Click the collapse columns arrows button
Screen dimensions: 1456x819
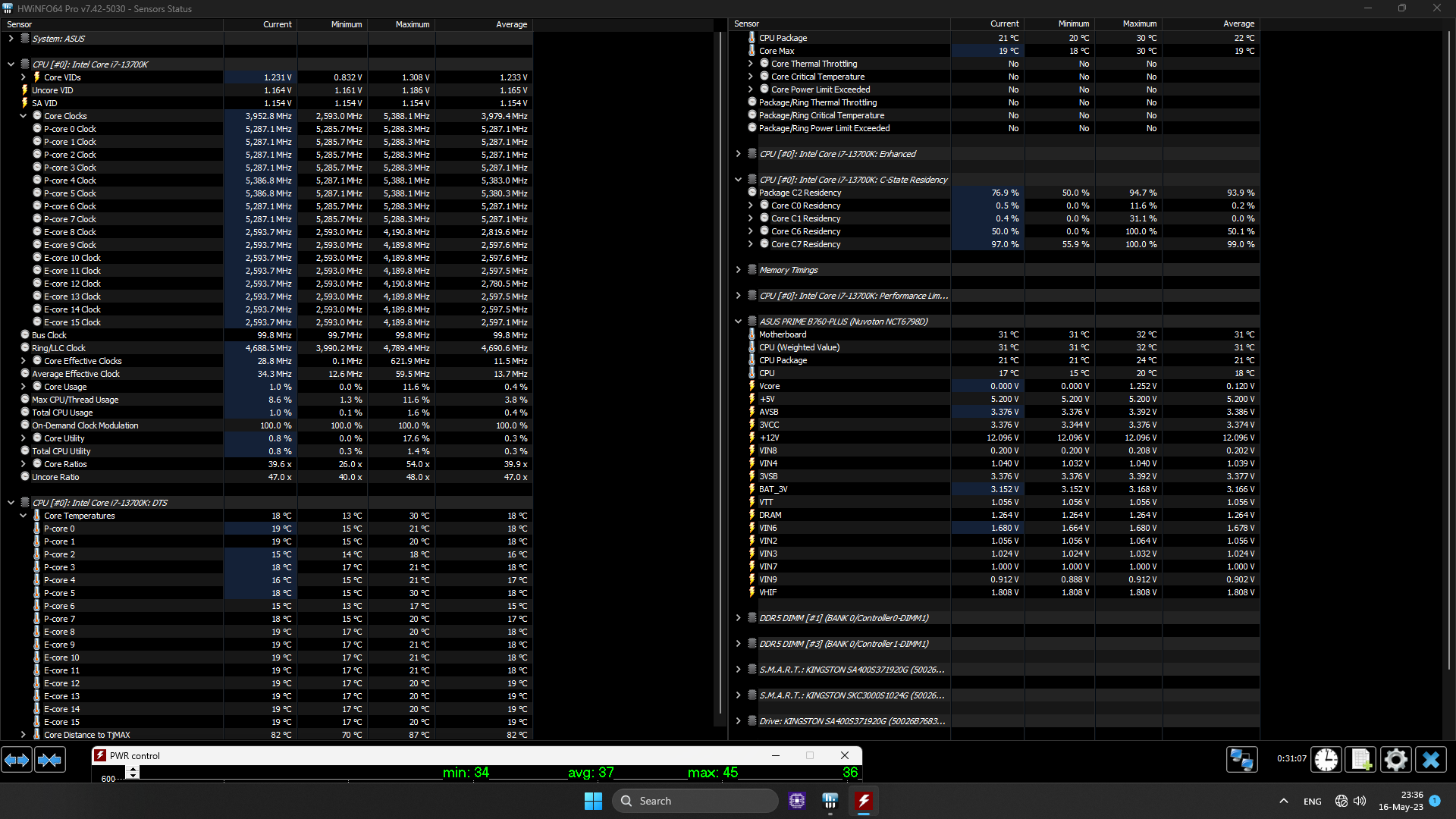coord(50,760)
